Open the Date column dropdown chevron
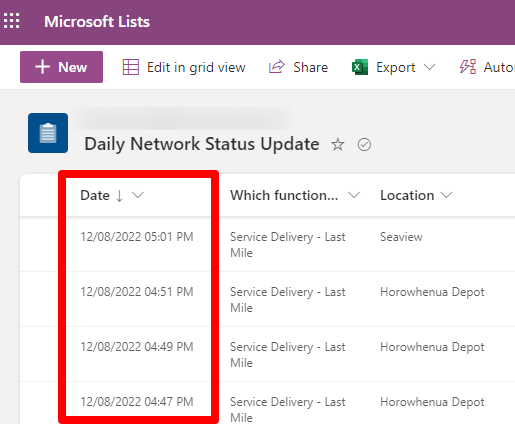 pyautogui.click(x=138, y=195)
